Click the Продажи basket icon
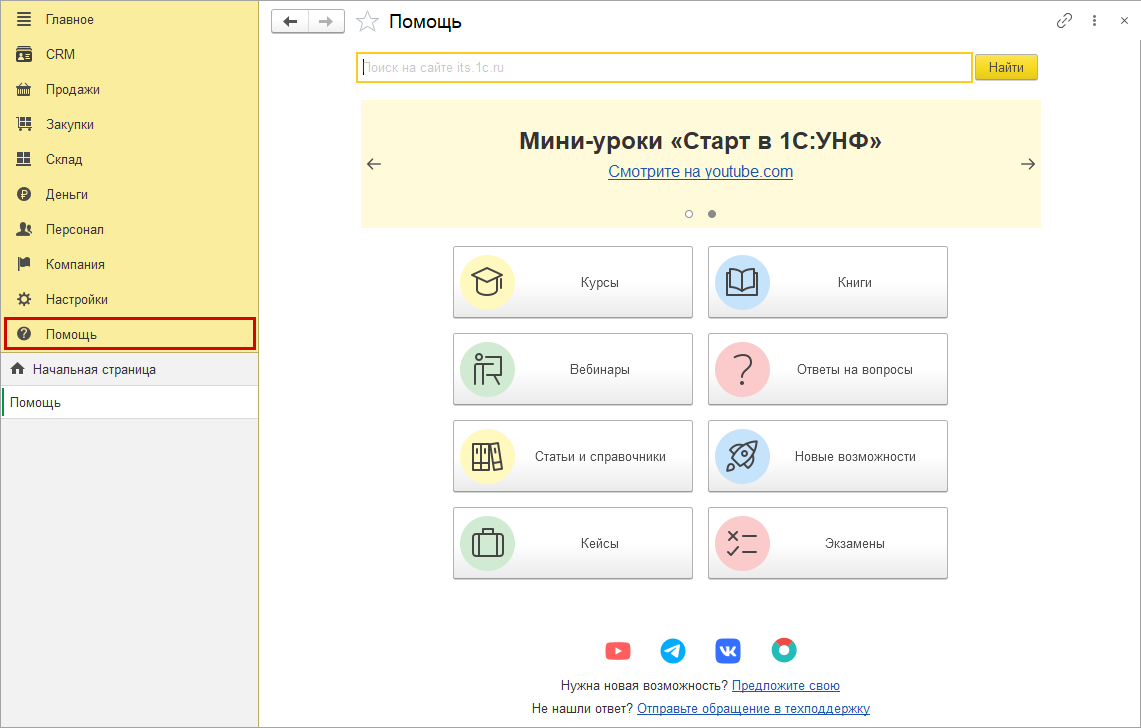The width and height of the screenshot is (1141, 728). tap(24, 89)
